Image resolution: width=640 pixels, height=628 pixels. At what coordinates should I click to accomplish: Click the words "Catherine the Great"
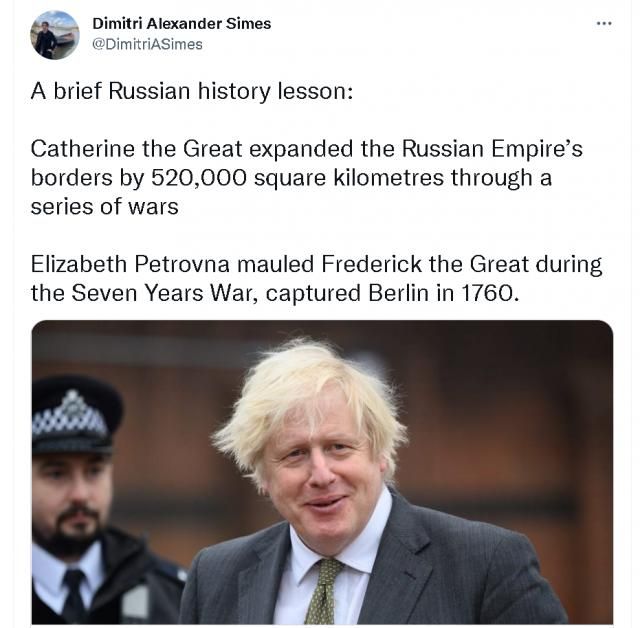tap(137, 149)
